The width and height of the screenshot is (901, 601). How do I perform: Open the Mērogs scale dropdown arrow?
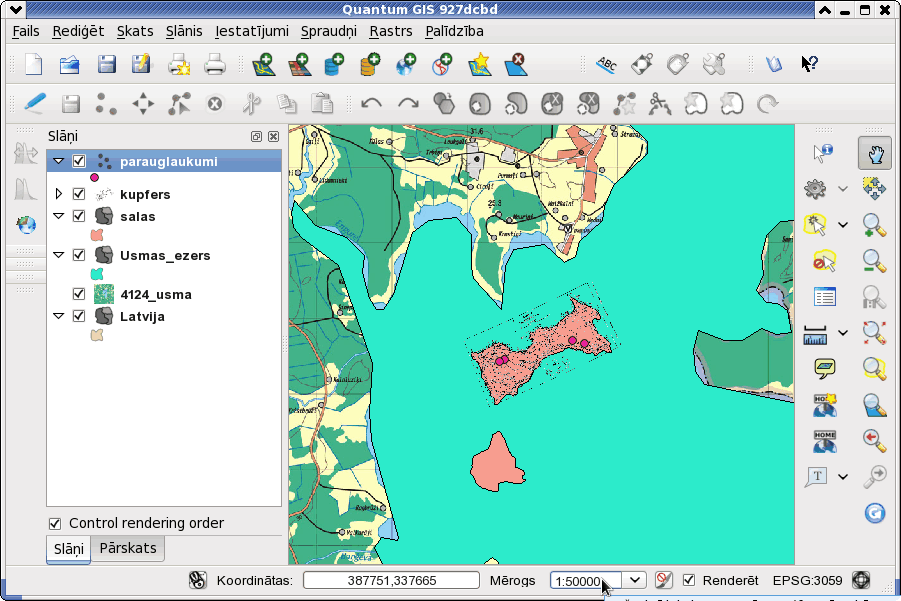point(634,580)
